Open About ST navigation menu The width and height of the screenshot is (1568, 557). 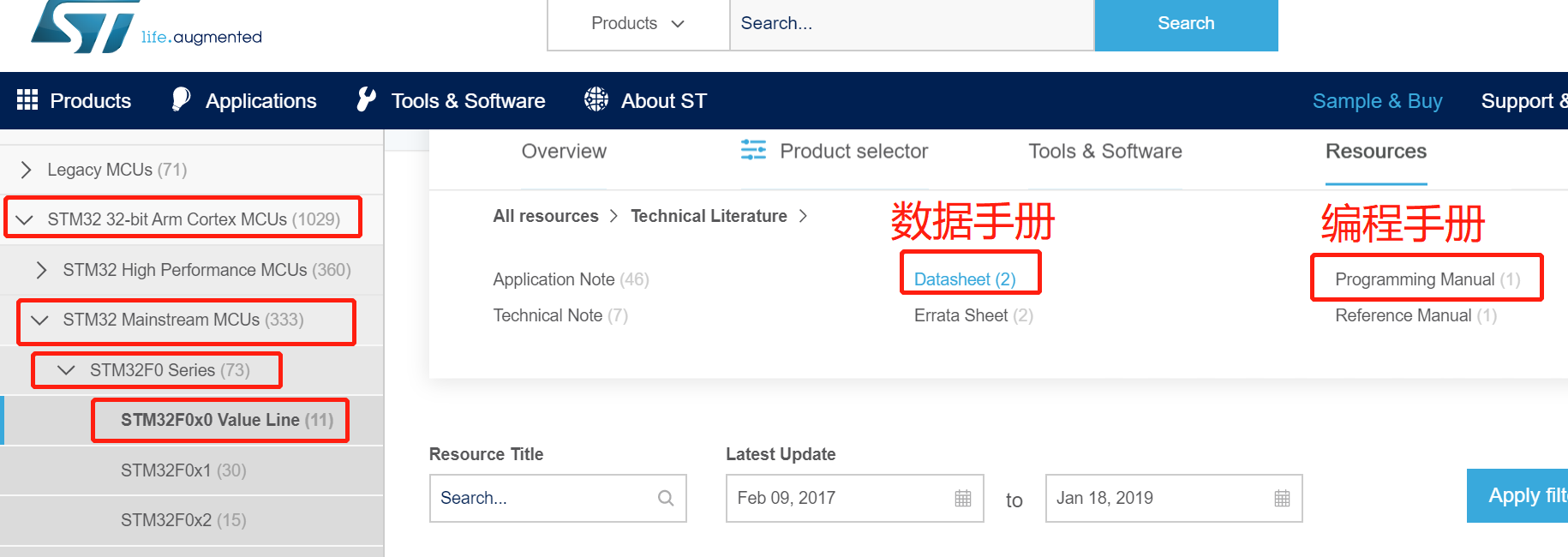tap(664, 101)
